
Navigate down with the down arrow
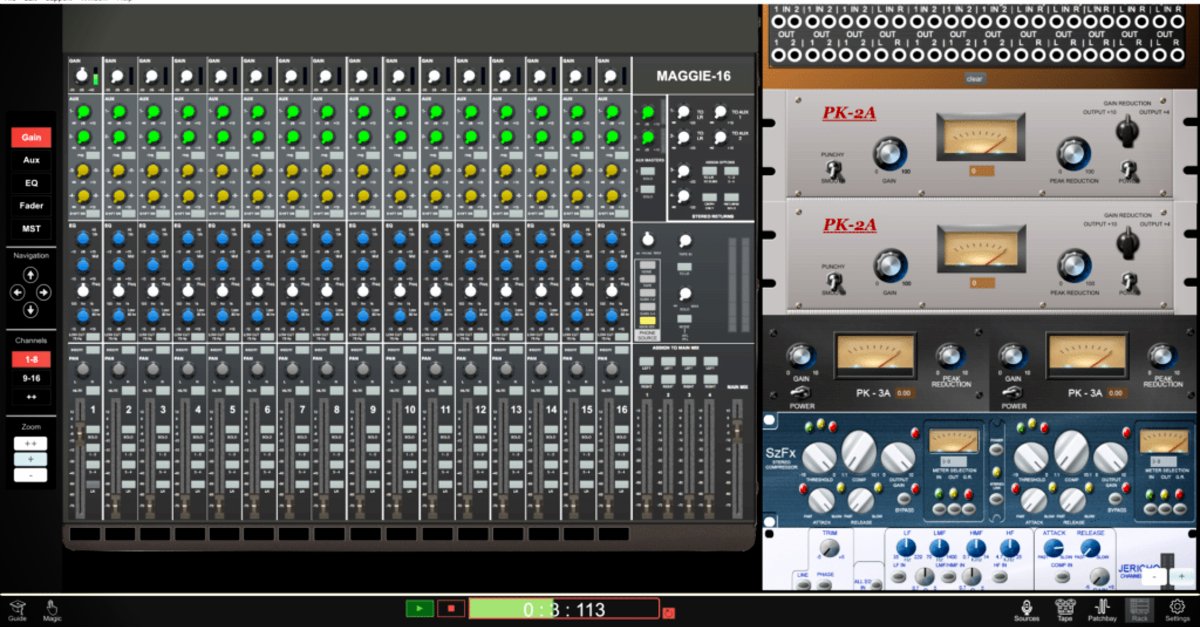tap(31, 310)
